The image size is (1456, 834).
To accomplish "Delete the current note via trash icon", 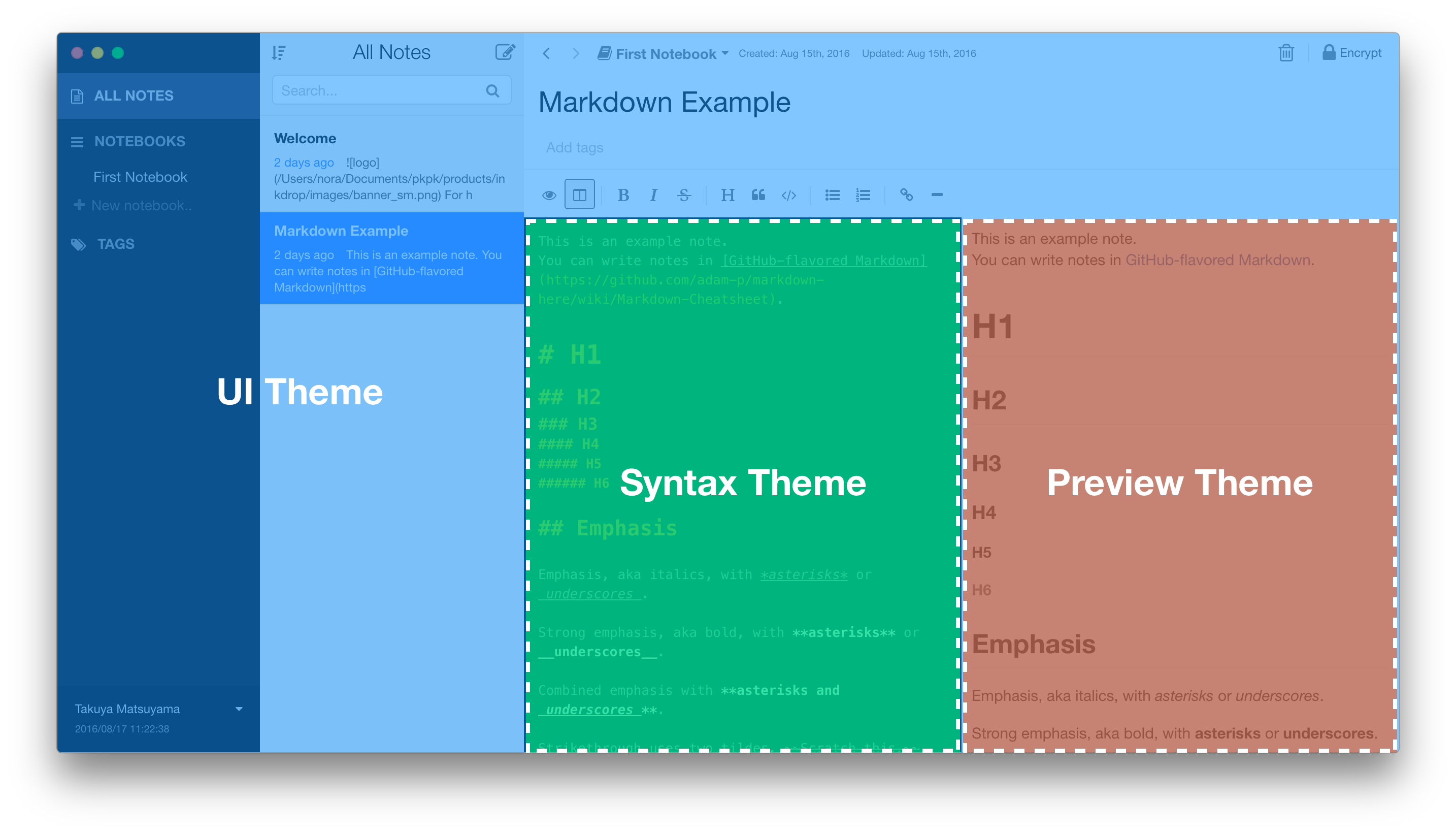I will coord(1286,53).
